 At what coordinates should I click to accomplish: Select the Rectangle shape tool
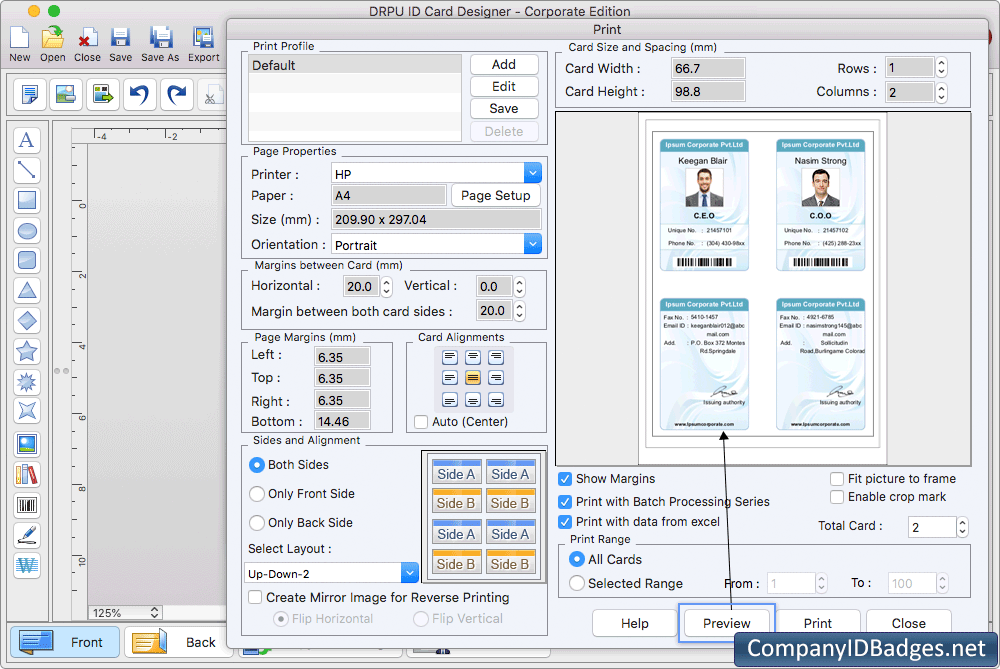pyautogui.click(x=27, y=200)
